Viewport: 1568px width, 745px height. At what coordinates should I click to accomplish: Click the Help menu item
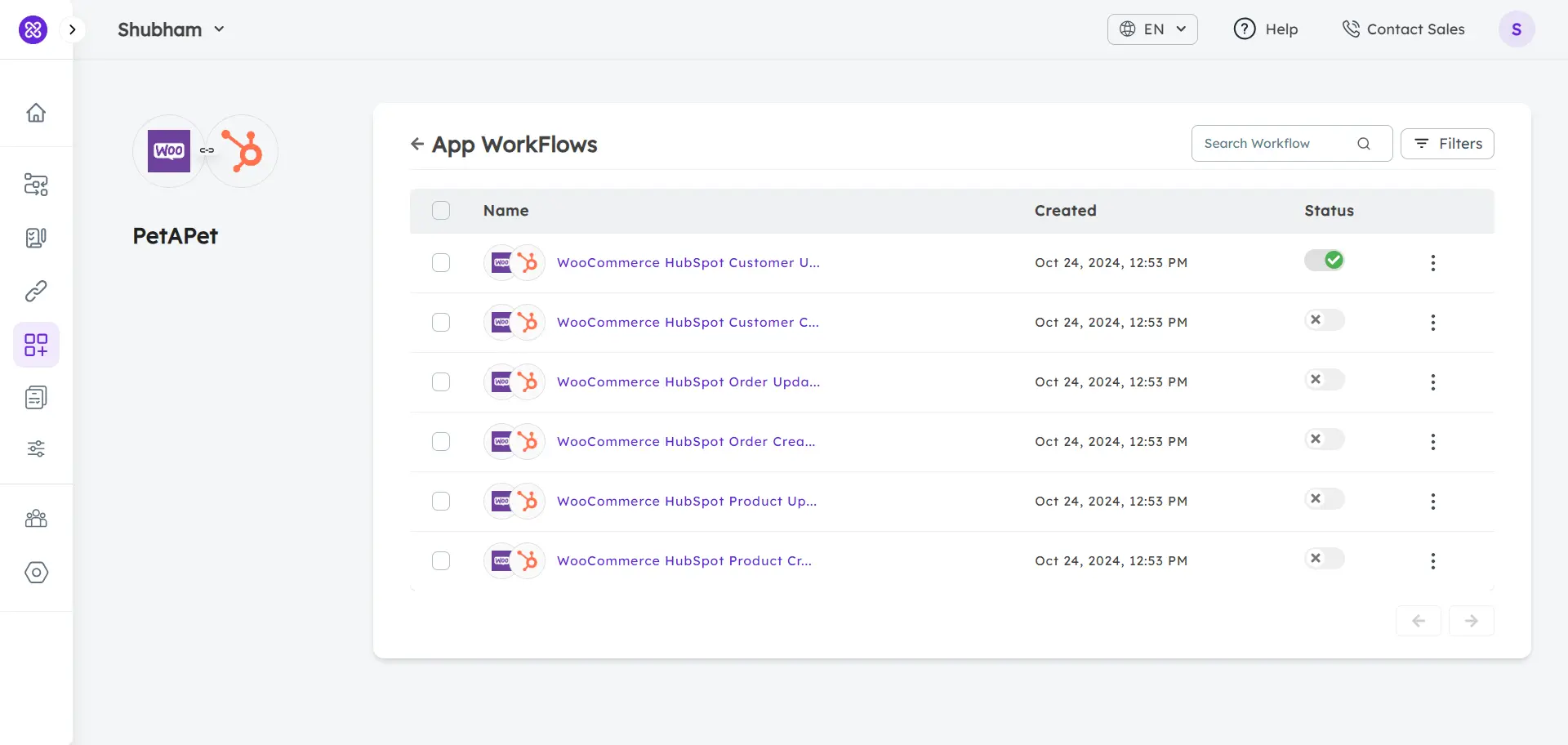(1266, 29)
